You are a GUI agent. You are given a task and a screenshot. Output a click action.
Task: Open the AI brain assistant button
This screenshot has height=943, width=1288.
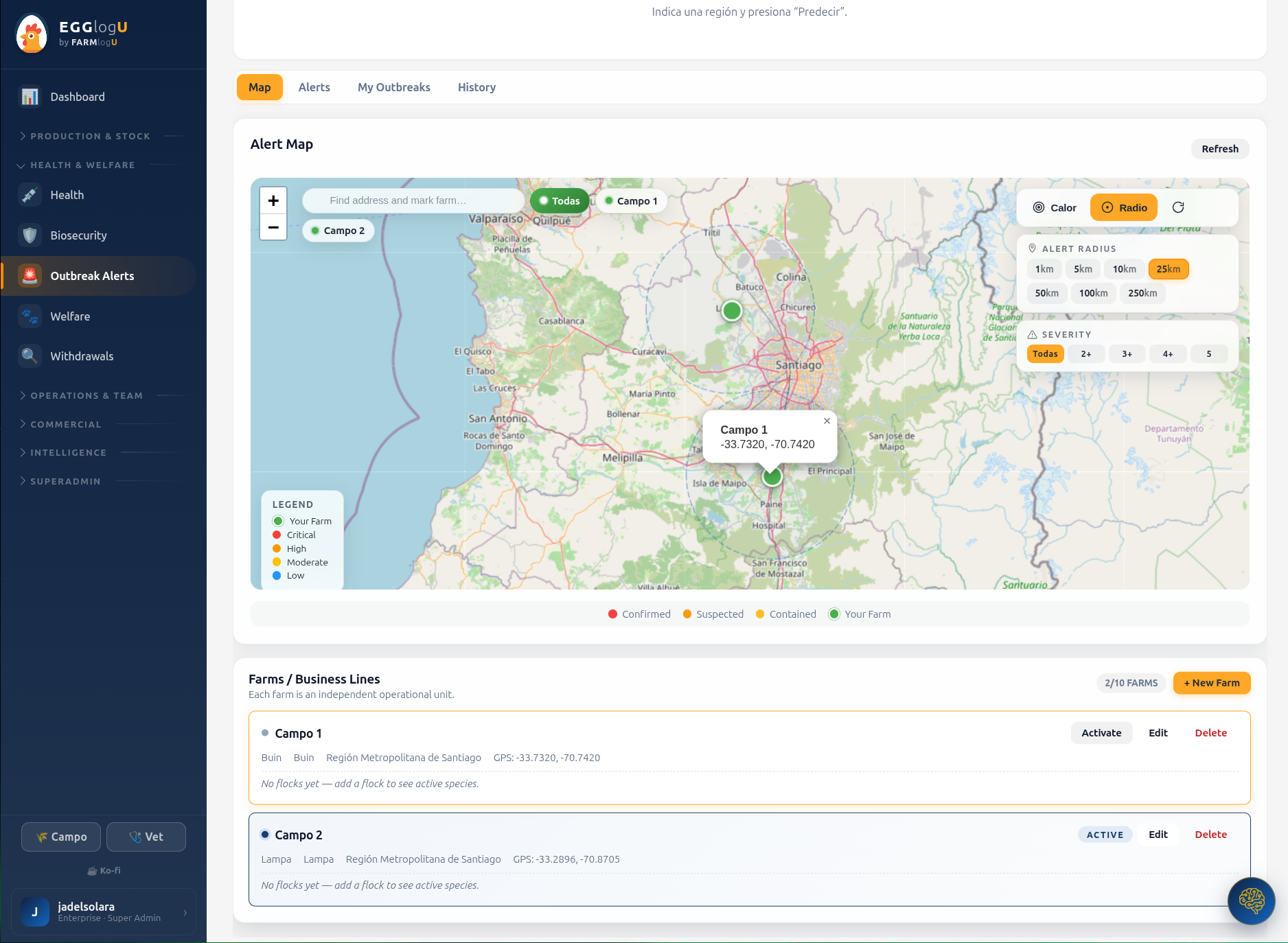pos(1251,900)
